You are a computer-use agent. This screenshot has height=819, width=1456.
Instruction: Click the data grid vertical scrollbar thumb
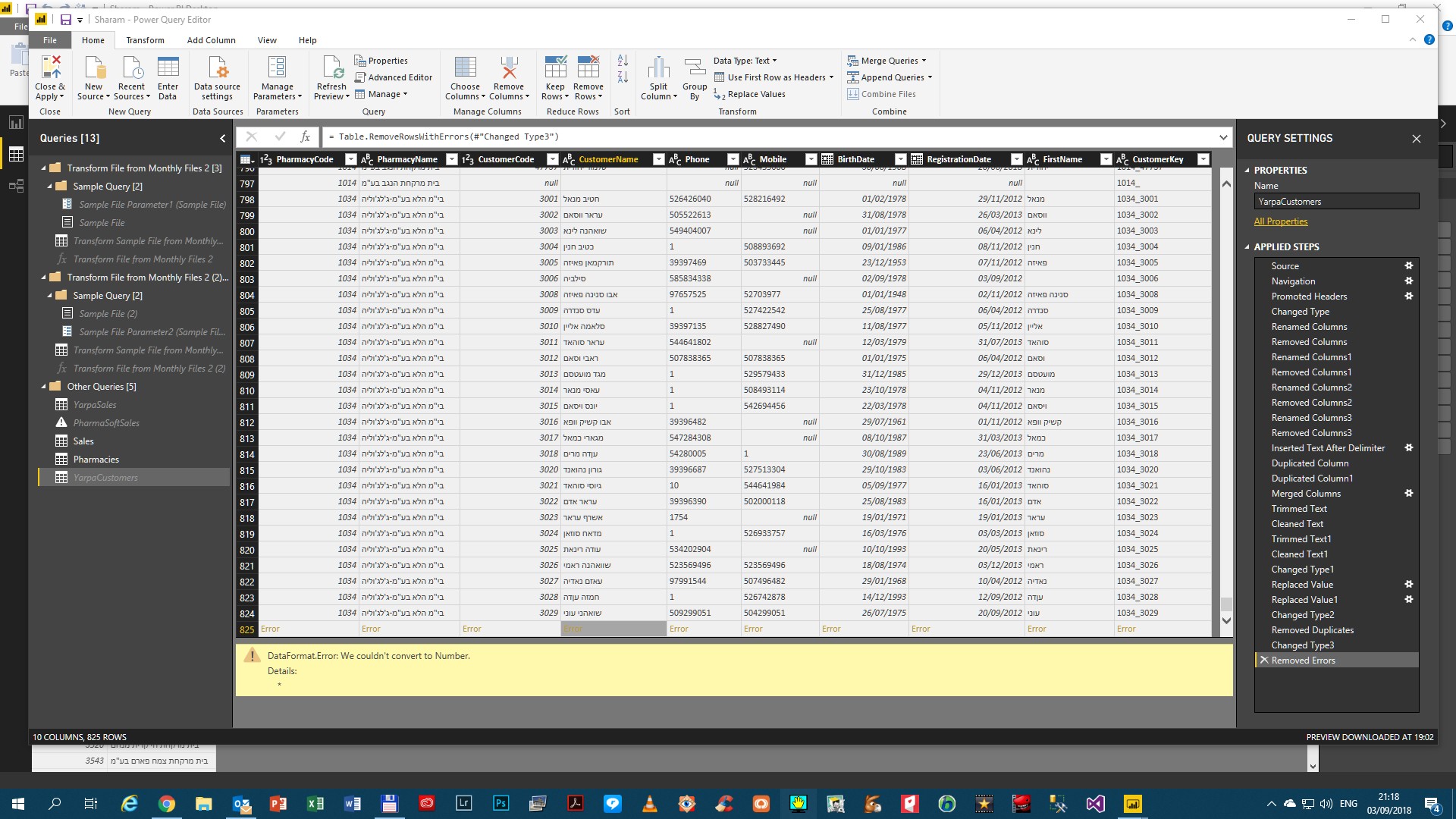pos(1225,604)
